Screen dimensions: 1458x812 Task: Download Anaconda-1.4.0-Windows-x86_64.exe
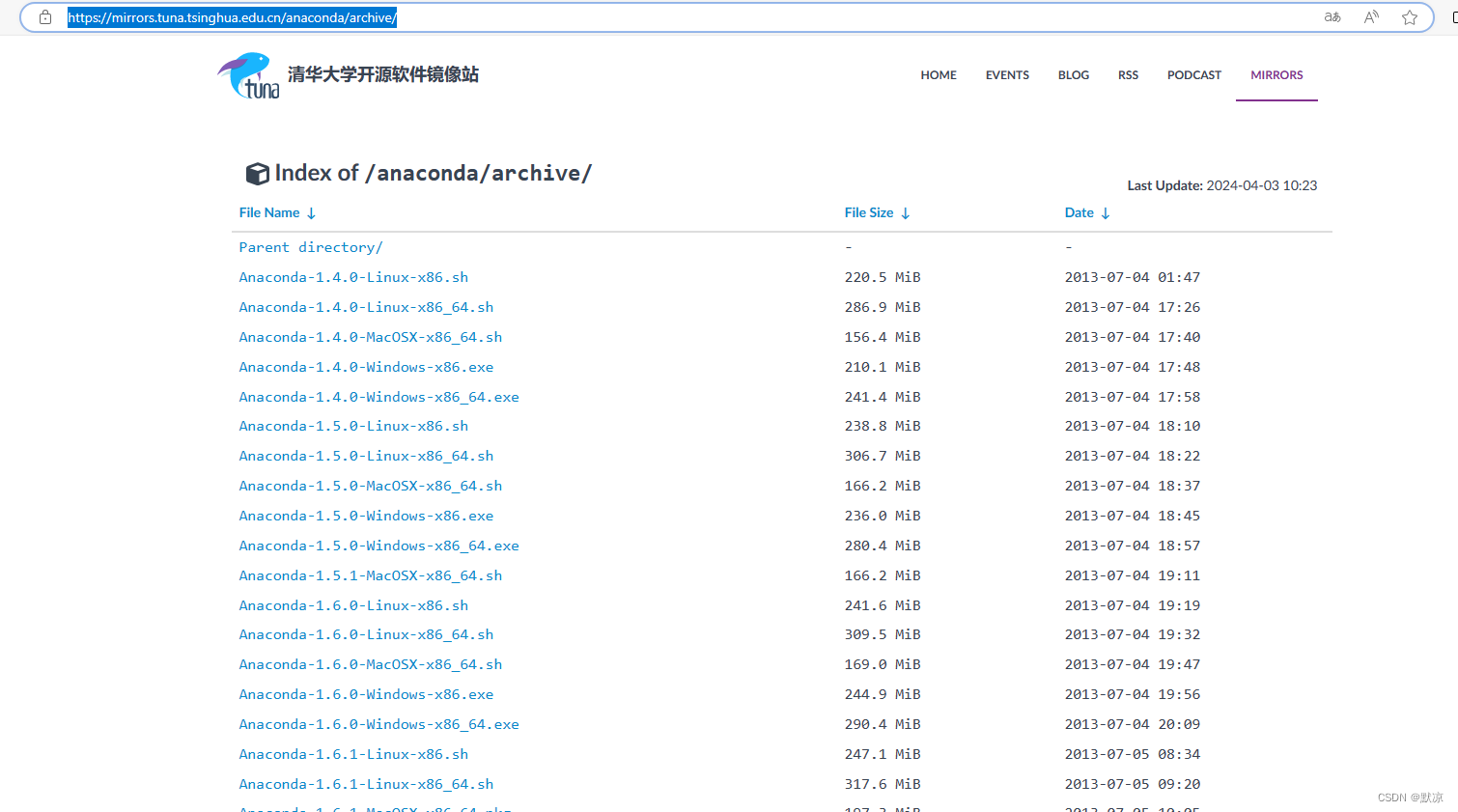point(379,398)
